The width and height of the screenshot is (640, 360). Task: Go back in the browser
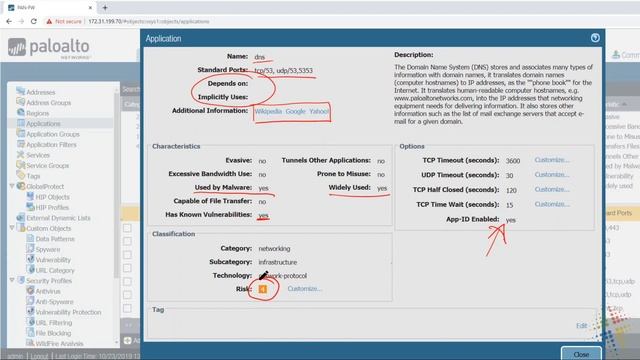9,21
